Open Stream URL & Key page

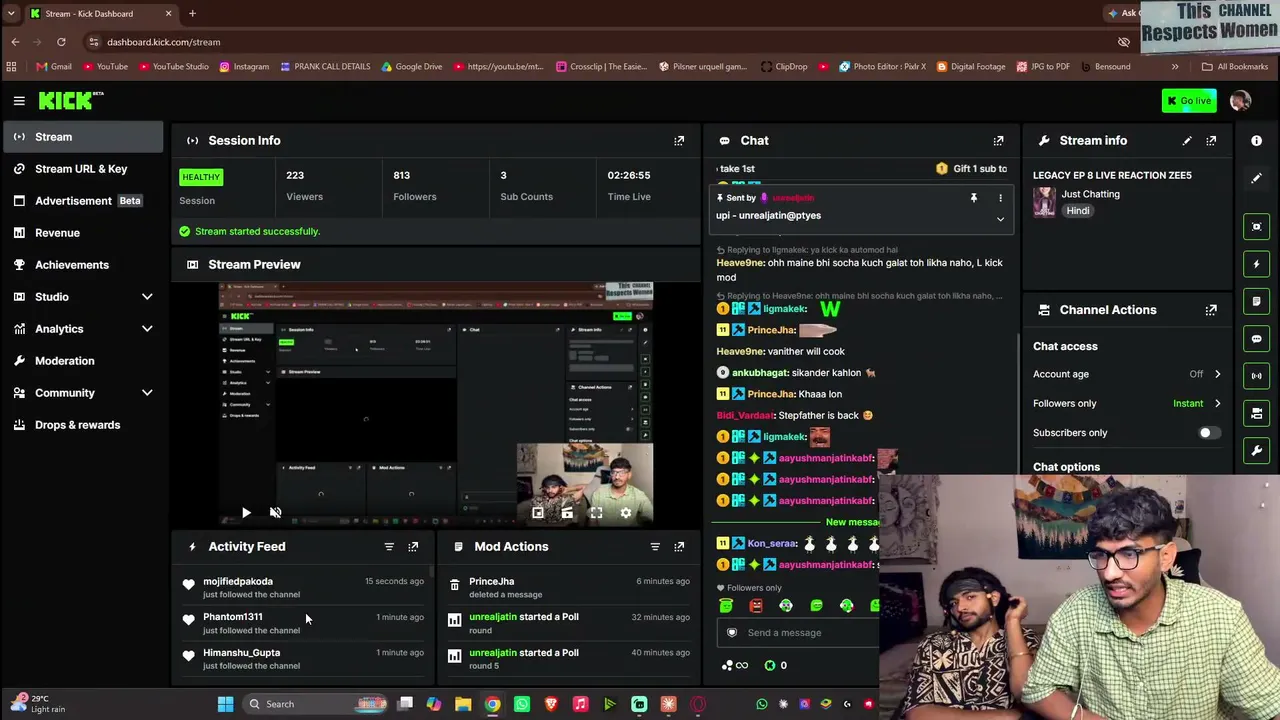pyautogui.click(x=83, y=169)
